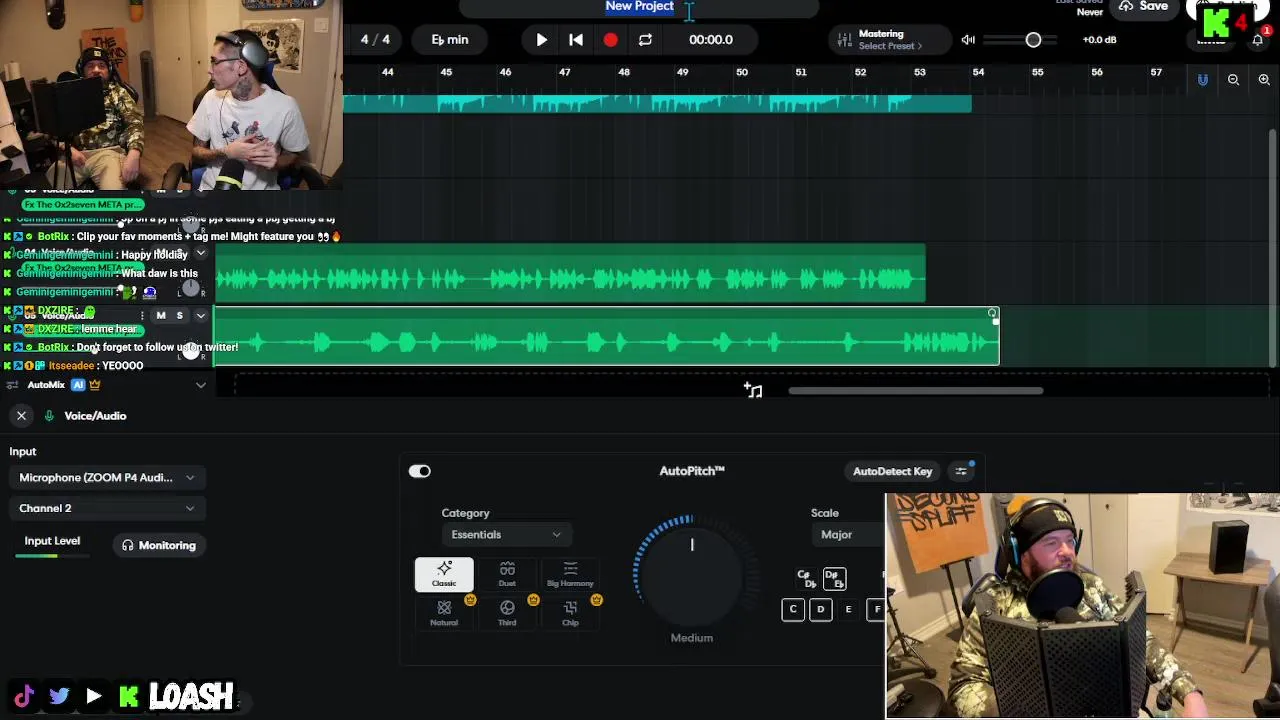Open the Microphone input device dropdown

tap(106, 477)
